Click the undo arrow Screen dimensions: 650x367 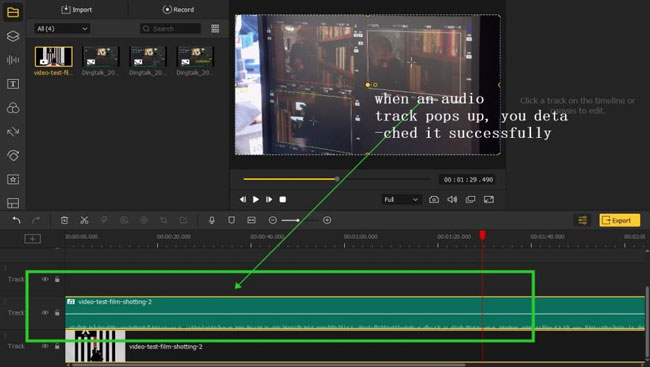[16, 220]
